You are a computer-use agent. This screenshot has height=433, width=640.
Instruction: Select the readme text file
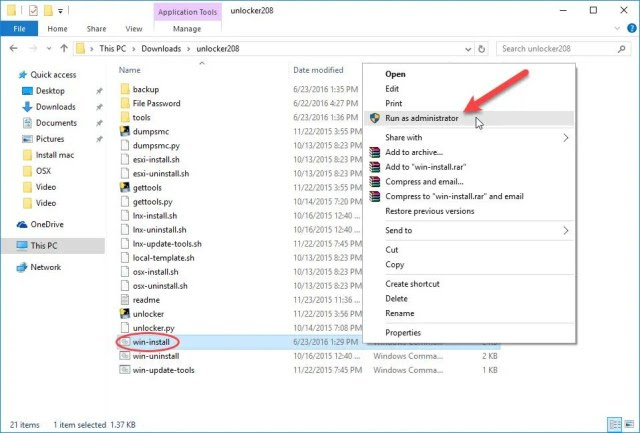(x=146, y=300)
